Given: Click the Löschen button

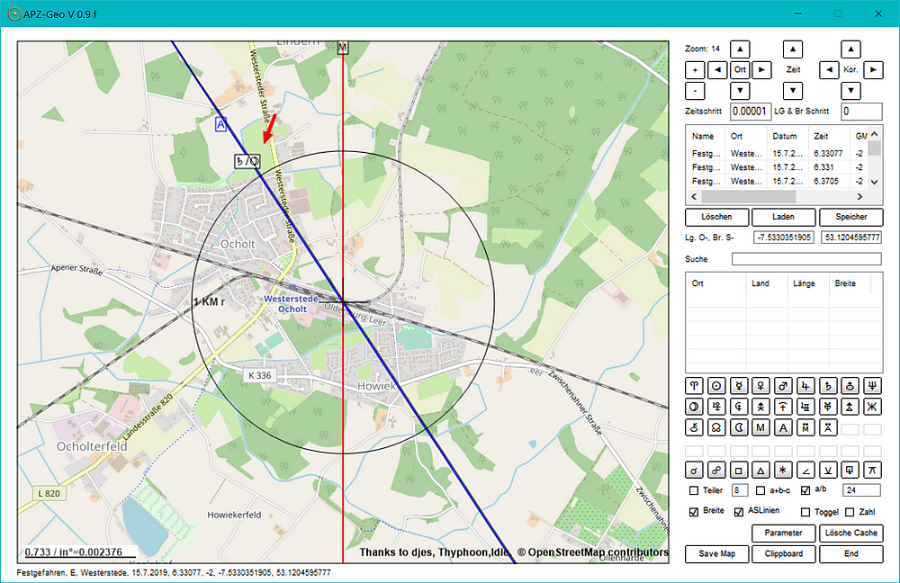Looking at the screenshot, I should (x=717, y=217).
